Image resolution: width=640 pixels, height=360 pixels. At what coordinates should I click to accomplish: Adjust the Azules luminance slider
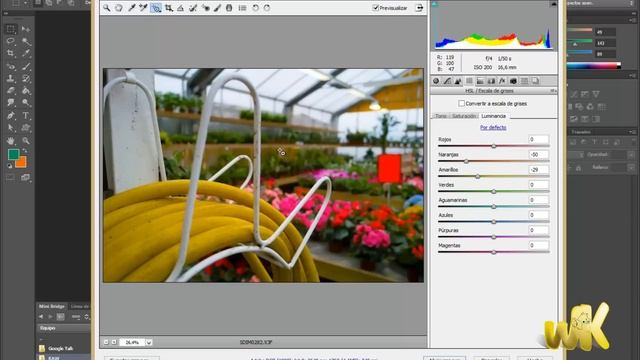[493, 222]
